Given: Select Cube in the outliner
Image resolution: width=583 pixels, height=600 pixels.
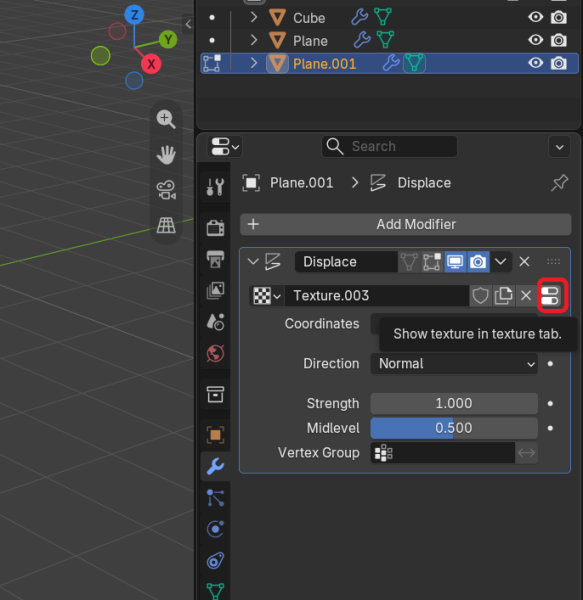Looking at the screenshot, I should (309, 18).
